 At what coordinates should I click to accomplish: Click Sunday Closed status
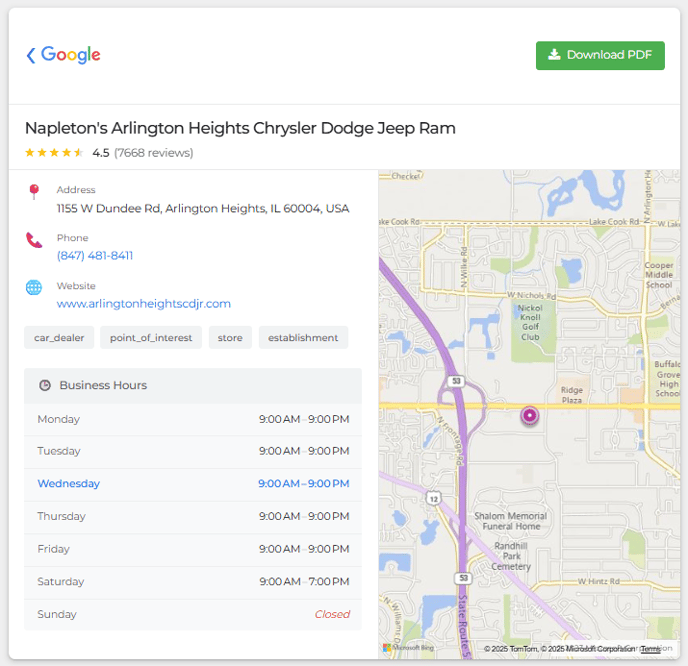point(332,614)
